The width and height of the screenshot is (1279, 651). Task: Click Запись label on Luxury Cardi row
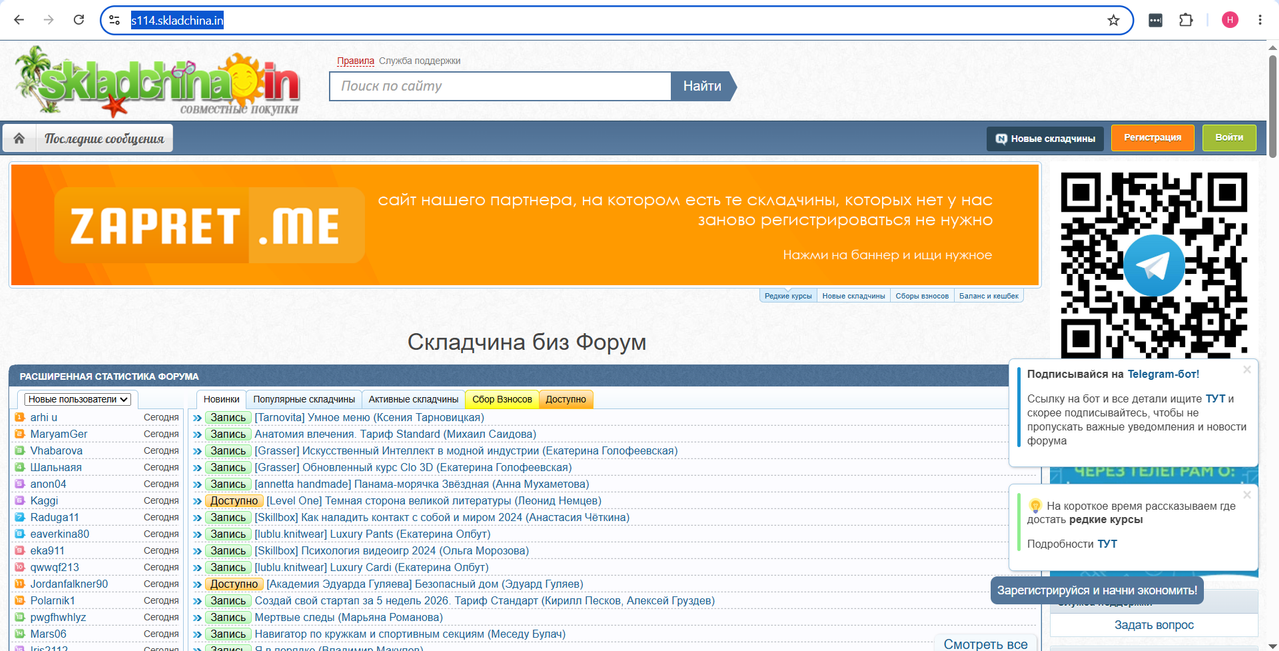[x=228, y=567]
